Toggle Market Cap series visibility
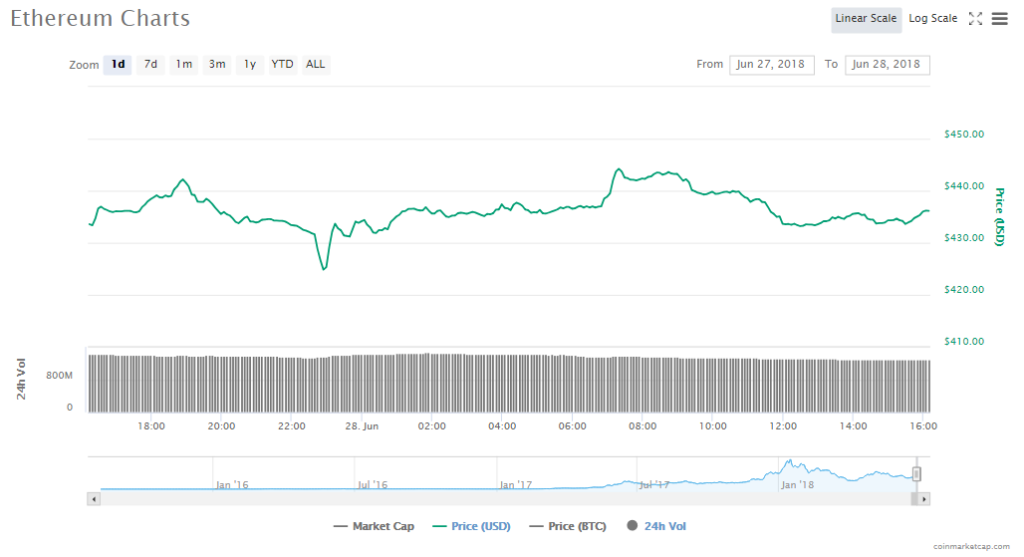 (375, 526)
